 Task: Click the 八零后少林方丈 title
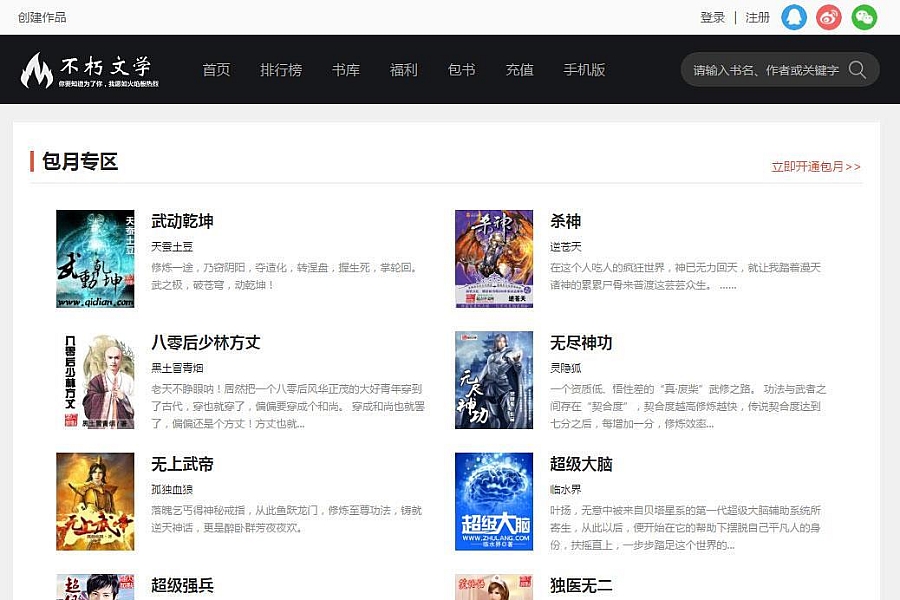[205, 343]
